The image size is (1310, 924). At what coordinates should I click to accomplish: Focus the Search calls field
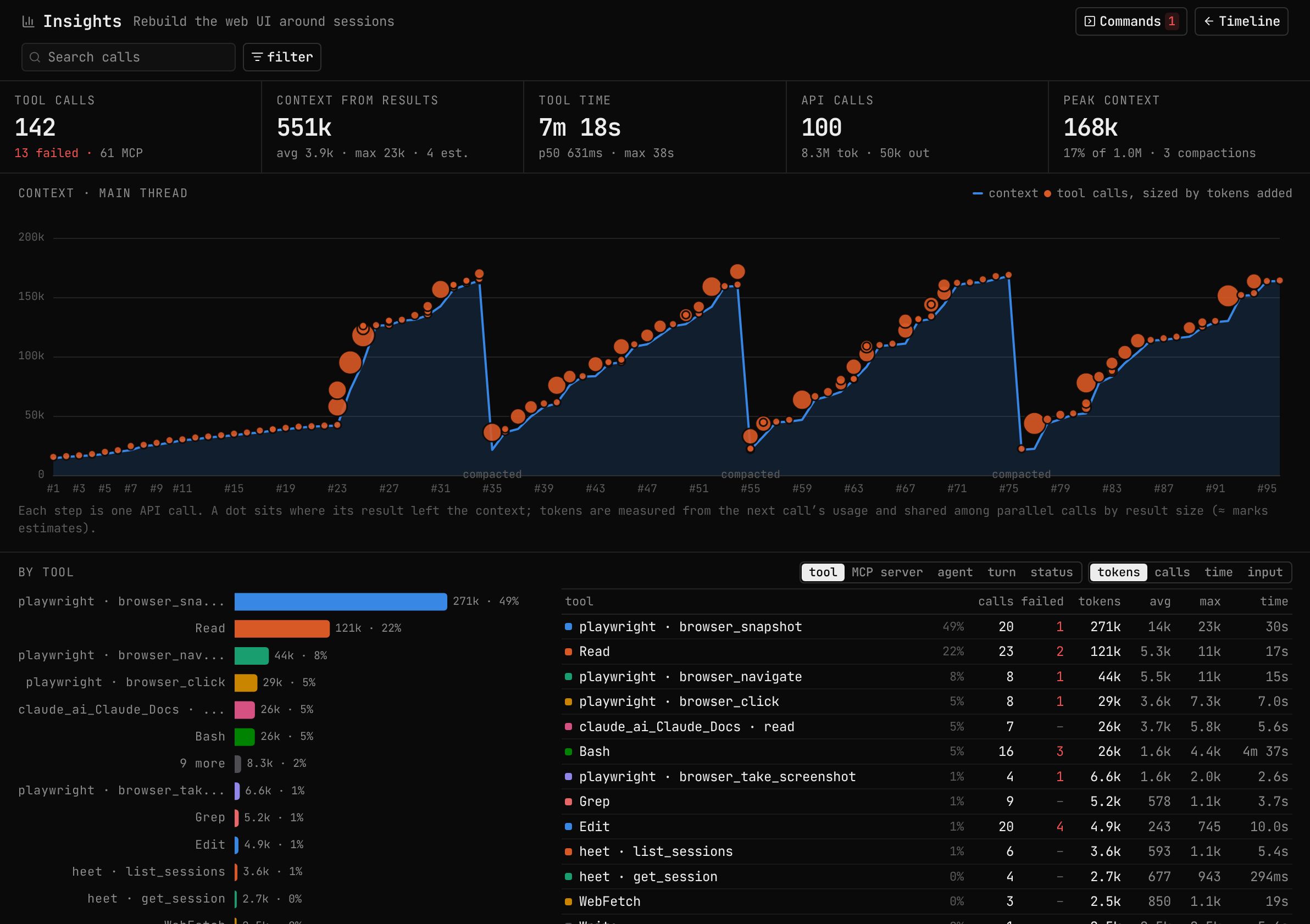129,57
